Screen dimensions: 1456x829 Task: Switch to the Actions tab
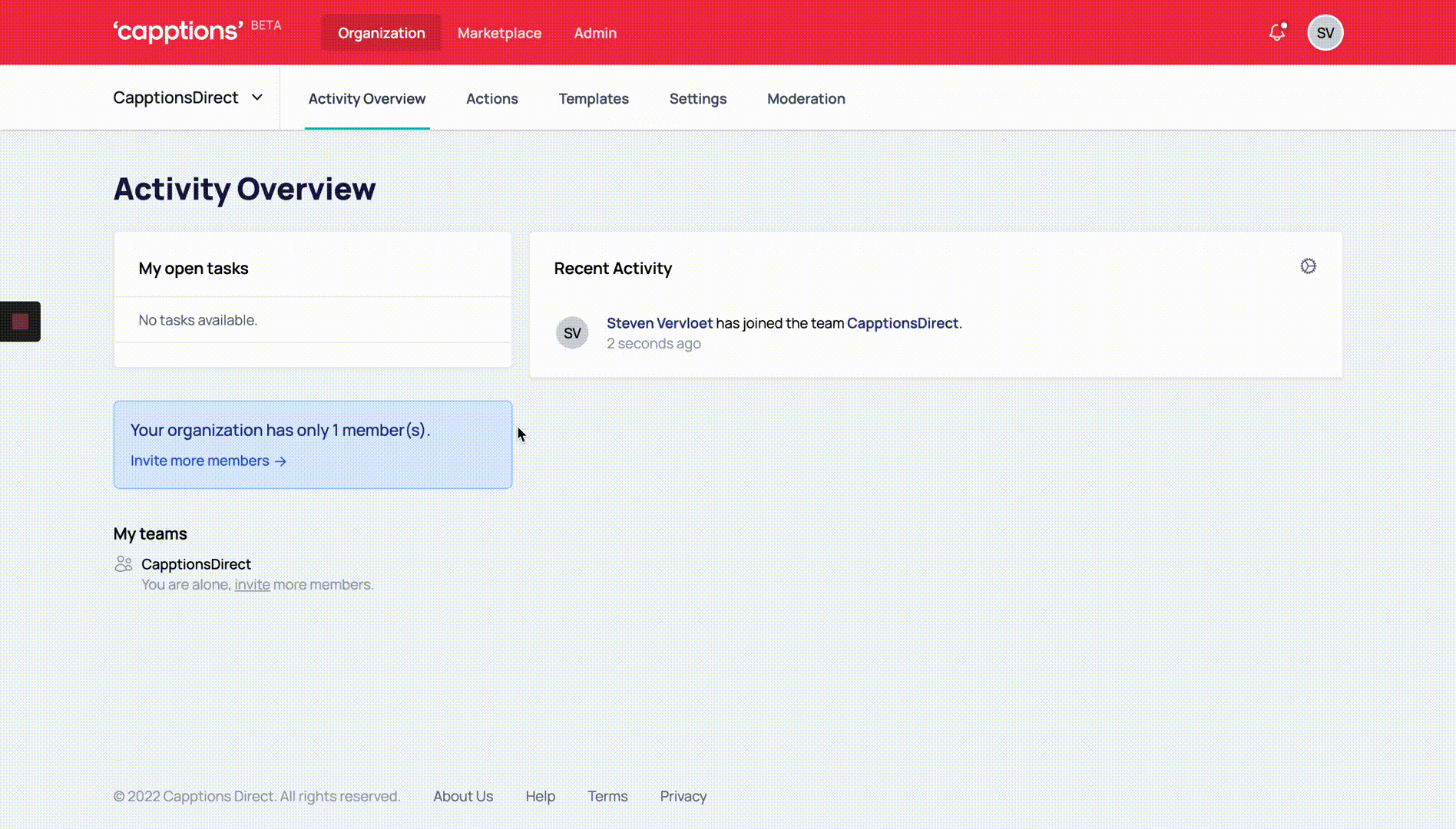point(492,98)
